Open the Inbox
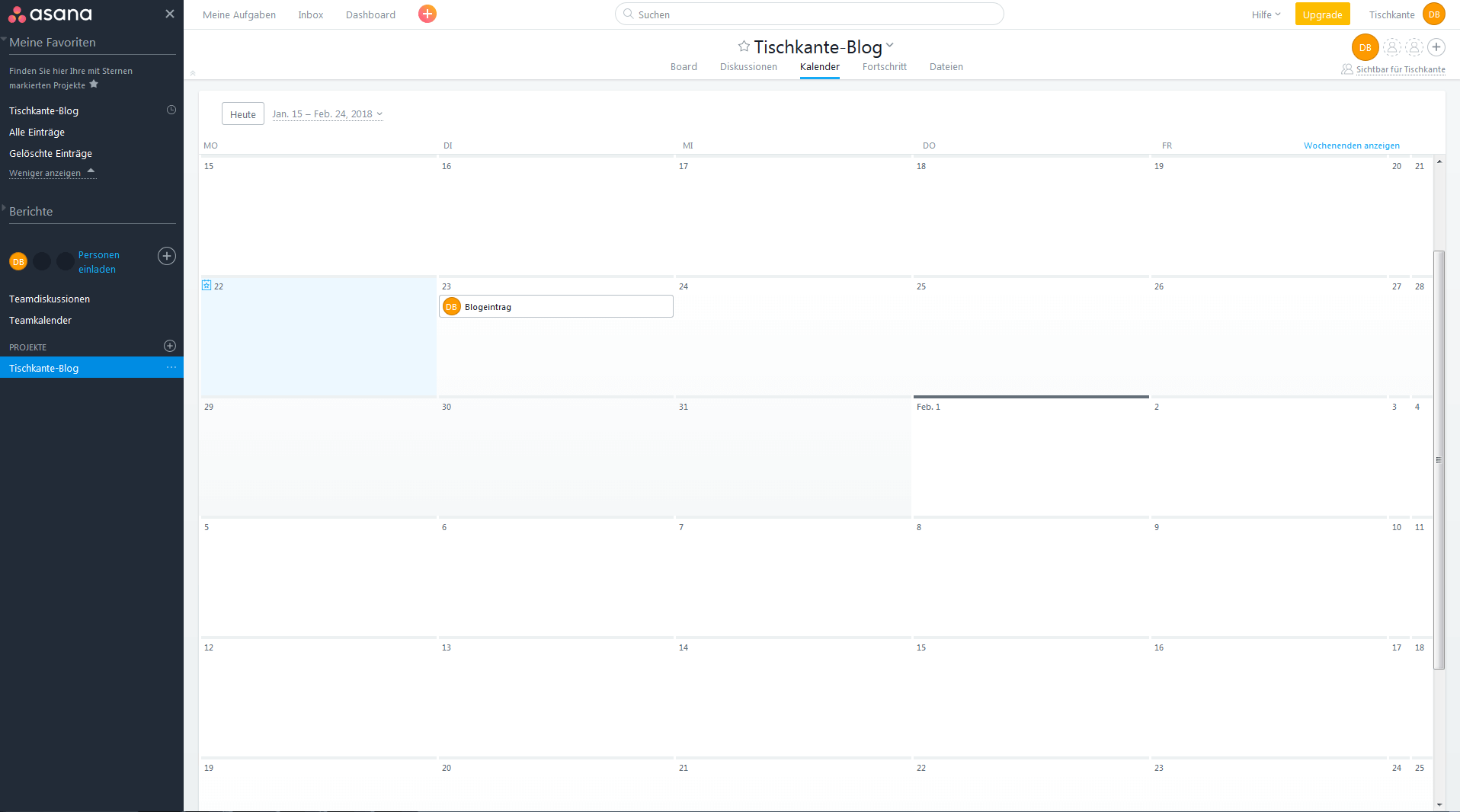Viewport: 1460px width, 812px height. (310, 14)
